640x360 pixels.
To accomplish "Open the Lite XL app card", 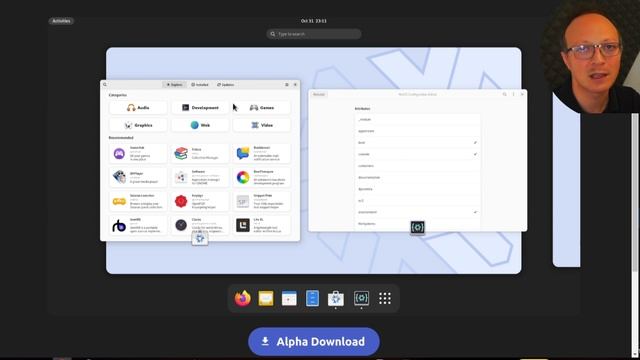I will 262,225.
